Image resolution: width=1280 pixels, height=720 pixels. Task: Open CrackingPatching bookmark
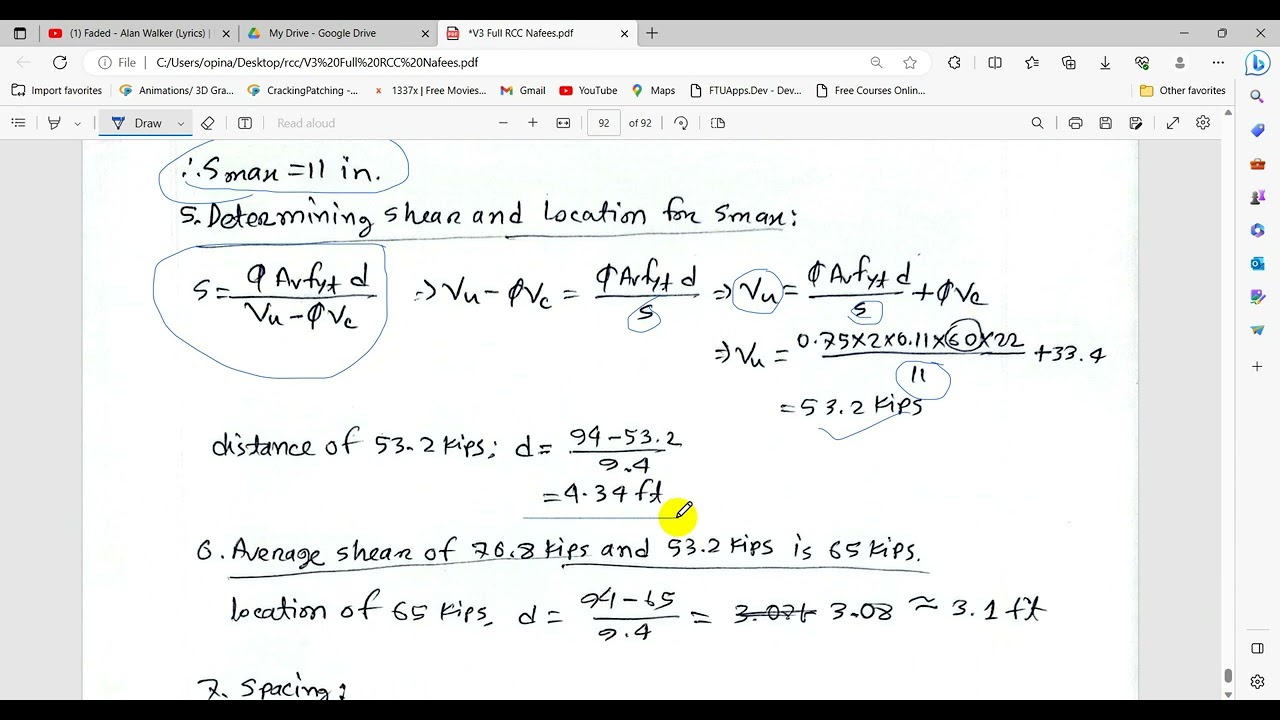303,90
